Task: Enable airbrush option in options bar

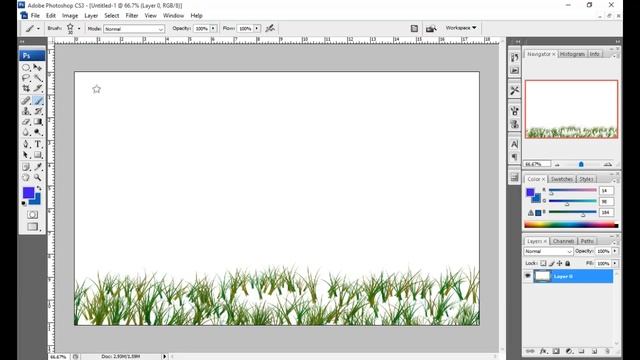Action: point(270,28)
